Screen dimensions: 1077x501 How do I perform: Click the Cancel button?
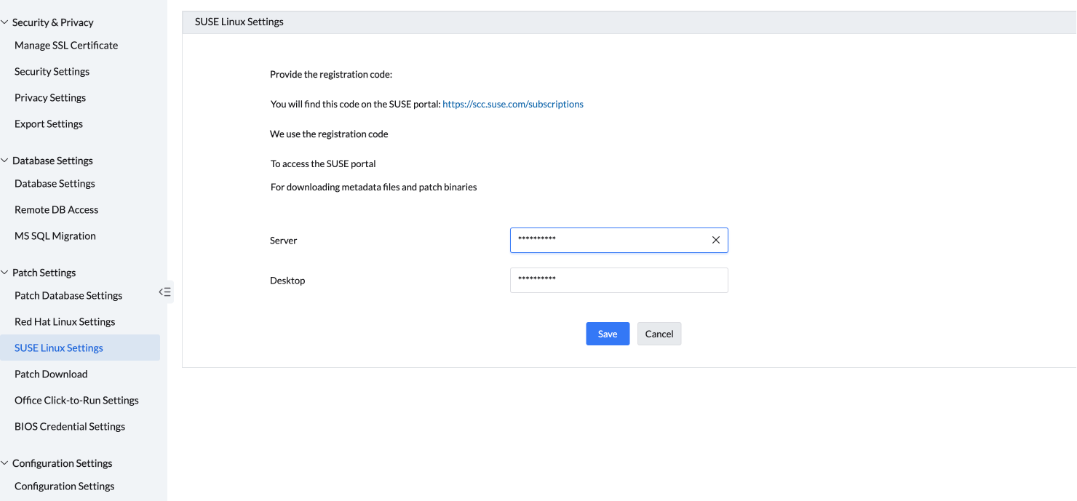pos(659,334)
